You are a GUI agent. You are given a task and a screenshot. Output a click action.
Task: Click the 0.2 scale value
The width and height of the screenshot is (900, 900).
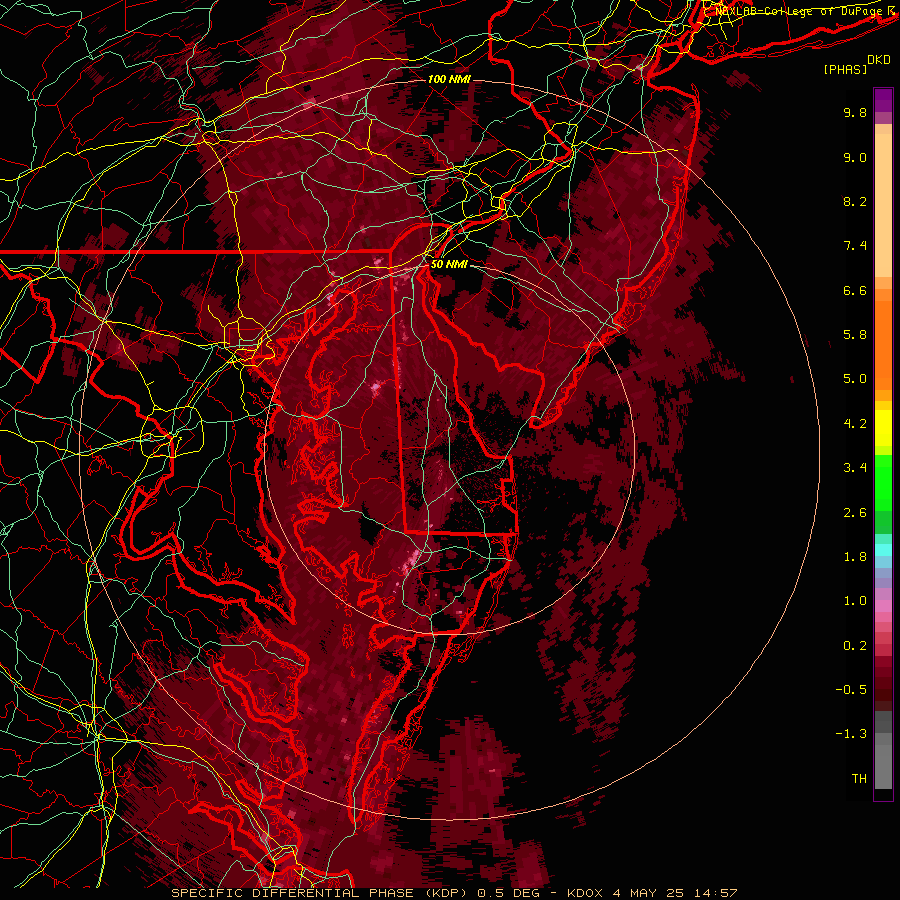[855, 646]
